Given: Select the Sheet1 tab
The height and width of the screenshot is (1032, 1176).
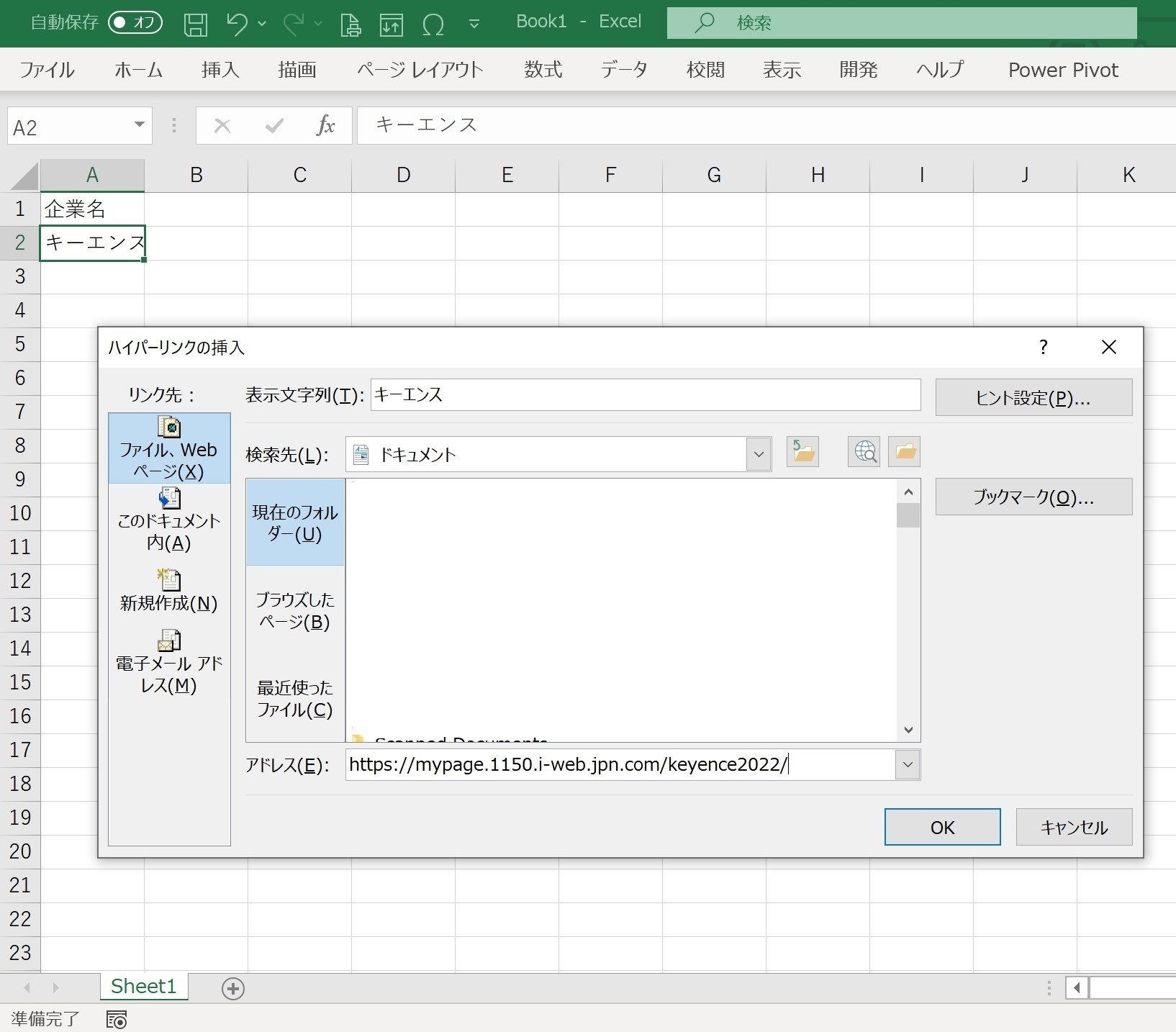Looking at the screenshot, I should (144, 987).
